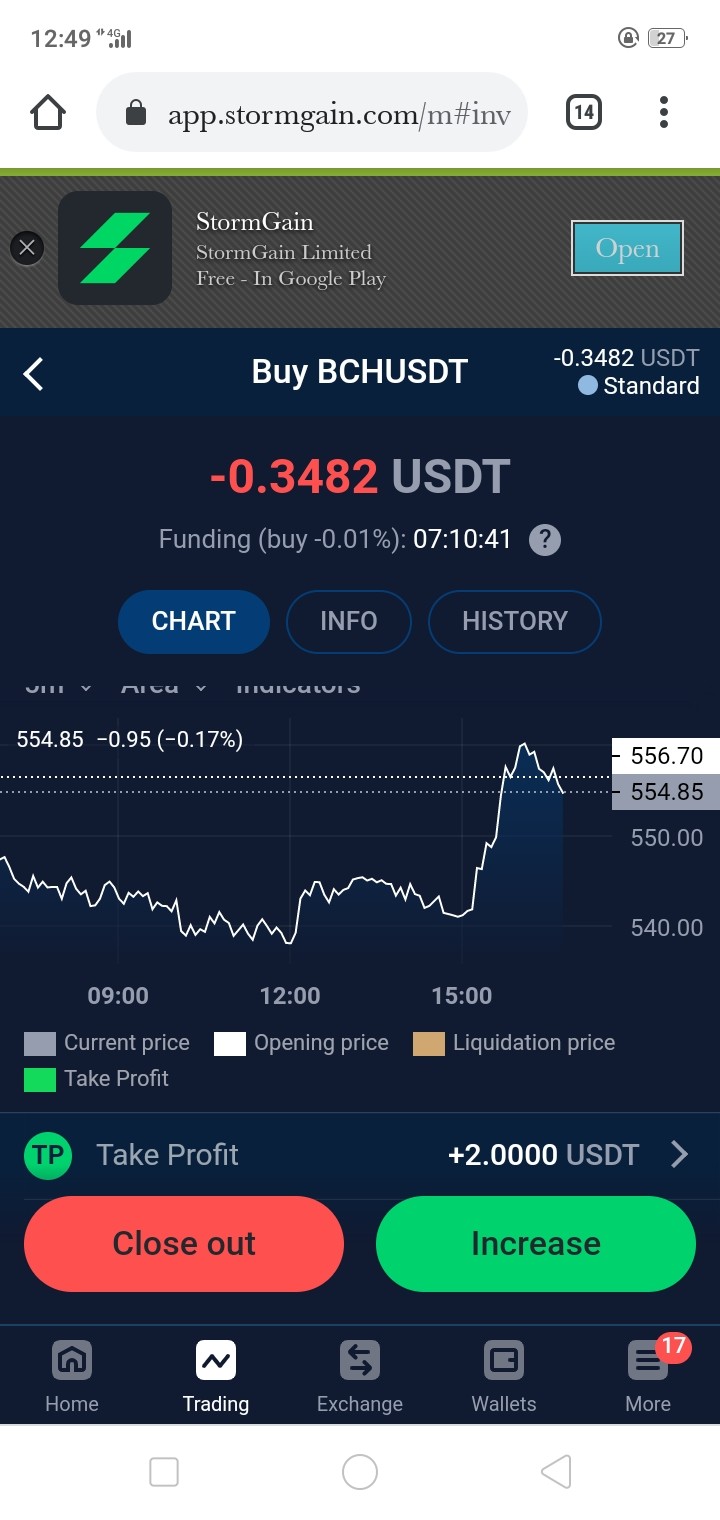This screenshot has height=1520, width=720.
Task: Go back using the left arrow
Action: click(33, 374)
